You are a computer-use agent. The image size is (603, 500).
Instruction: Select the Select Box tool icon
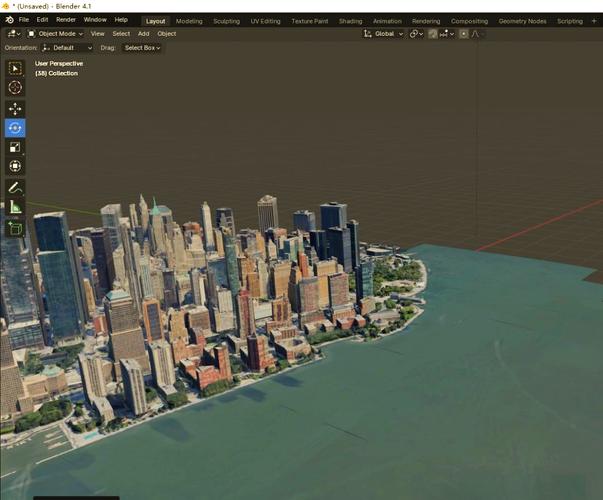click(x=15, y=68)
